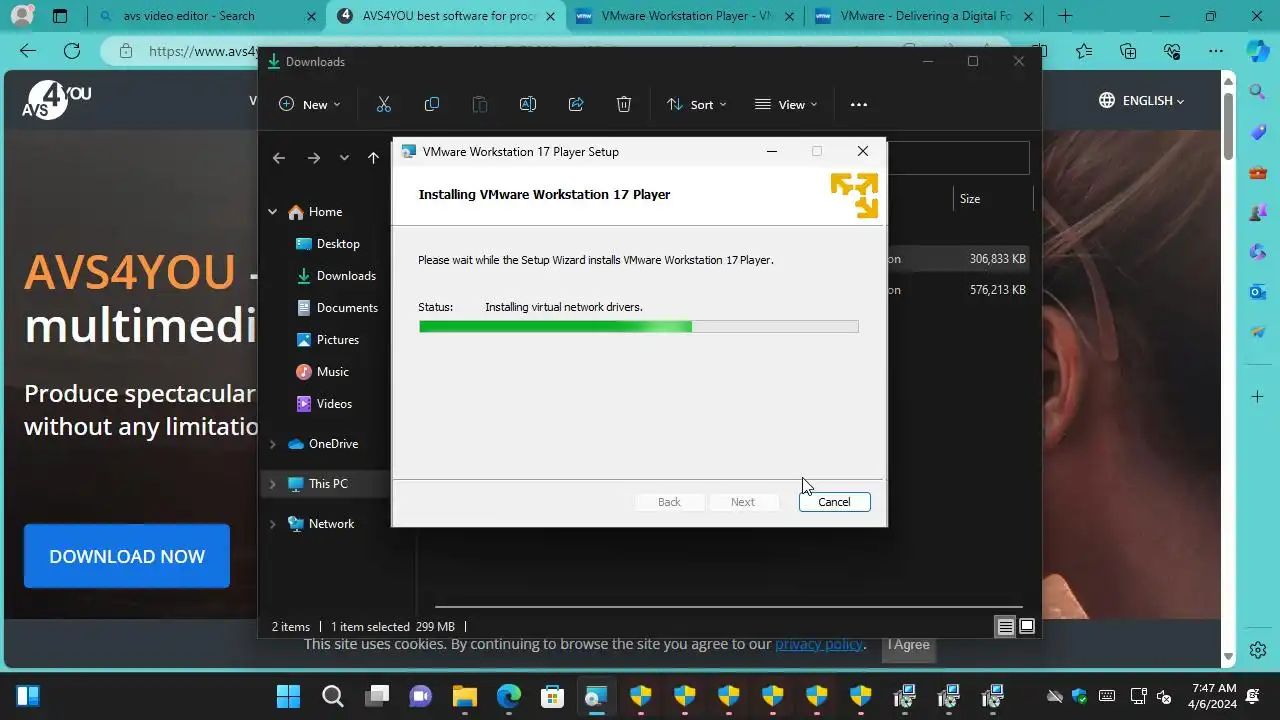Click the privacy policy link
1280x720 pixels.
coord(819,644)
